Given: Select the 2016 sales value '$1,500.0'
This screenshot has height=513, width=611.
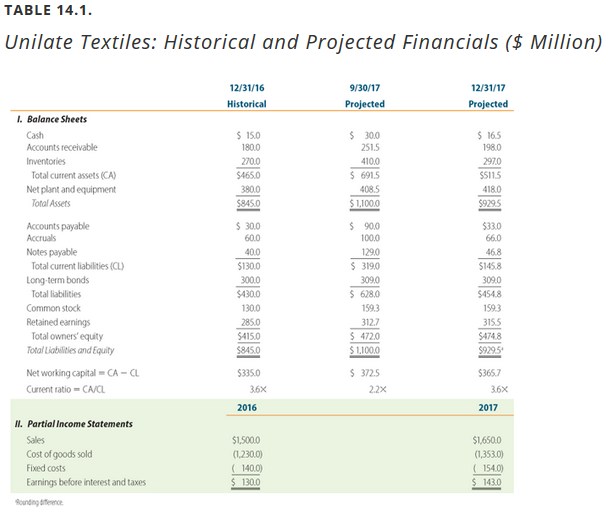Looking at the screenshot, I should pos(246,440).
